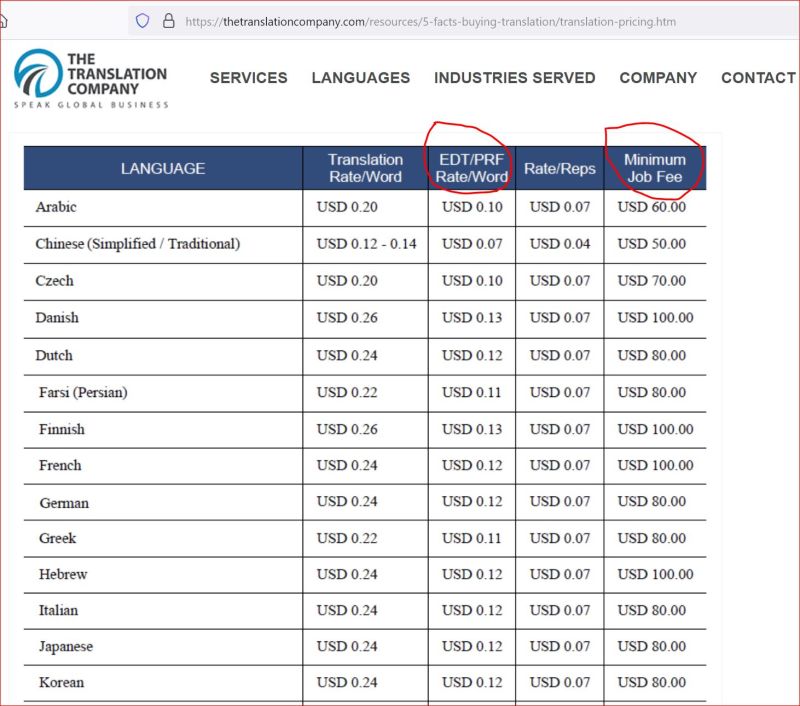Click Danish minimum fee USD 100.00
The width and height of the screenshot is (800, 706).
pyautogui.click(x=655, y=318)
